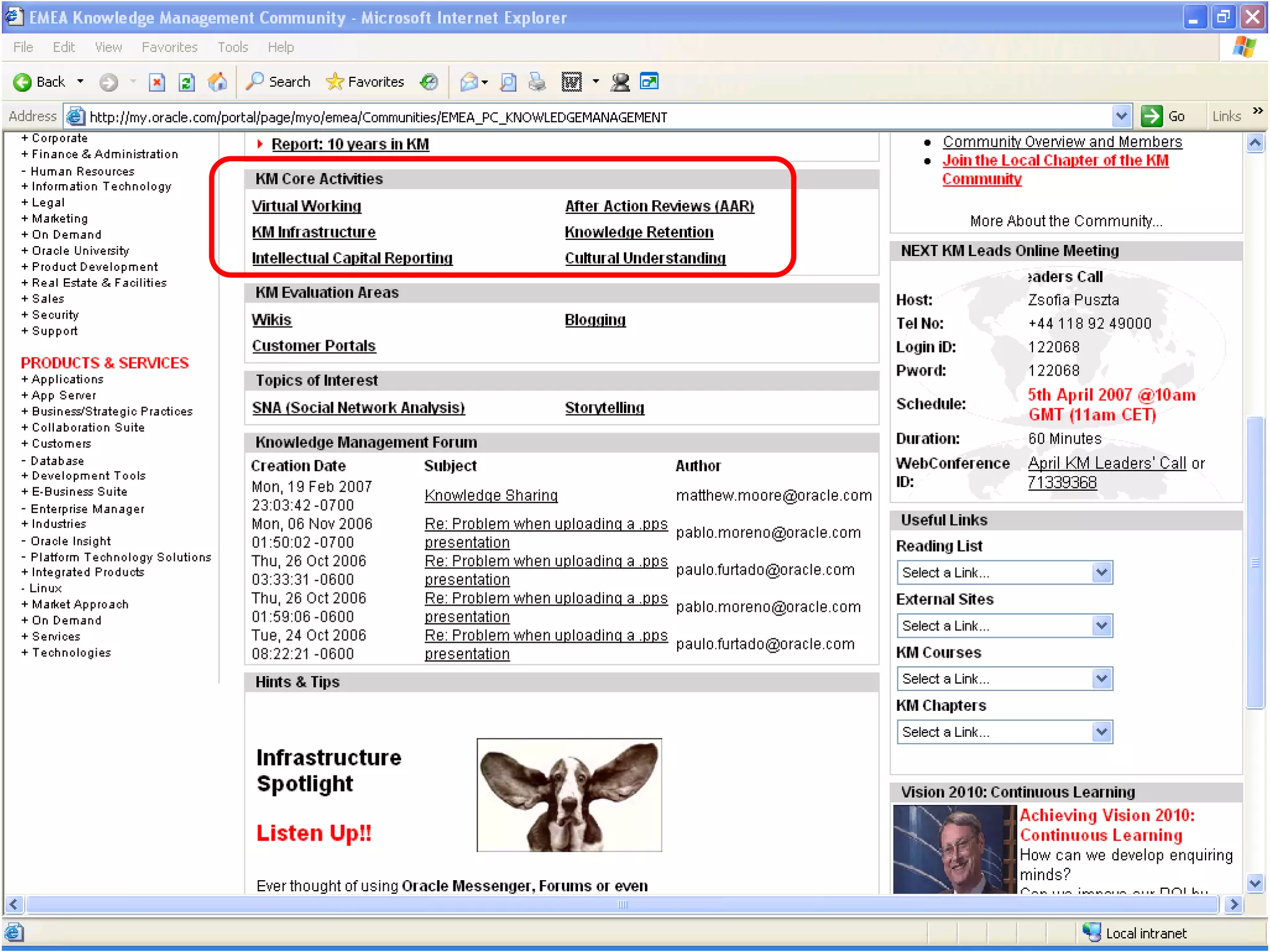Image resolution: width=1270 pixels, height=952 pixels.
Task: Open the Mail toolbar icon
Action: tap(469, 82)
